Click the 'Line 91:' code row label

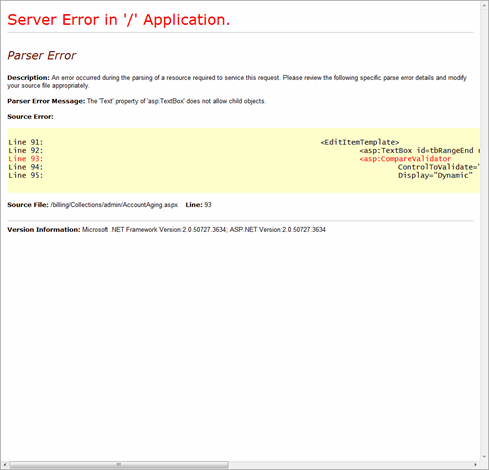pyautogui.click(x=26, y=142)
